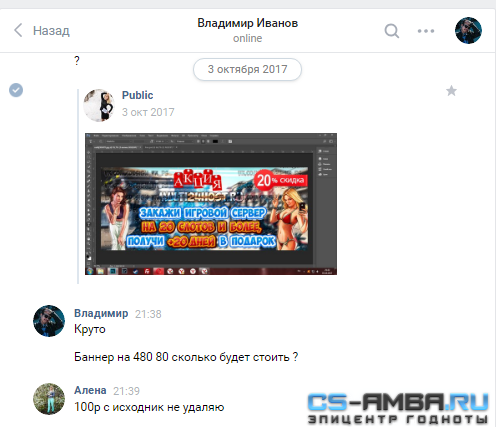
Task: Click the back chevron arrow
Action: (x=18, y=30)
